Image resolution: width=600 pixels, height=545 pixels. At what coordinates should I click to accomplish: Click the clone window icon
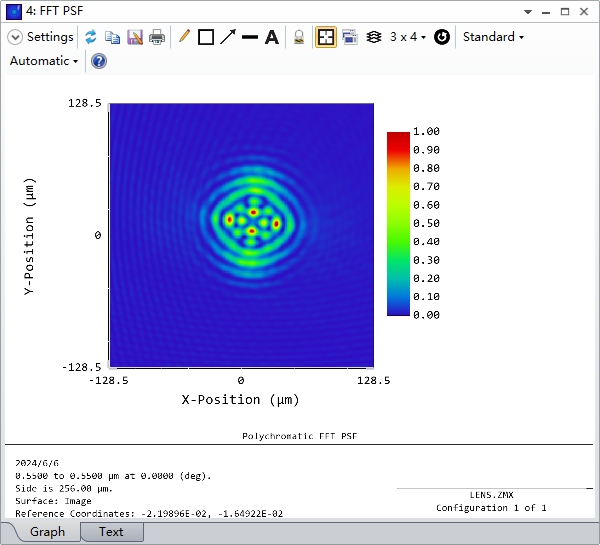[x=350, y=37]
